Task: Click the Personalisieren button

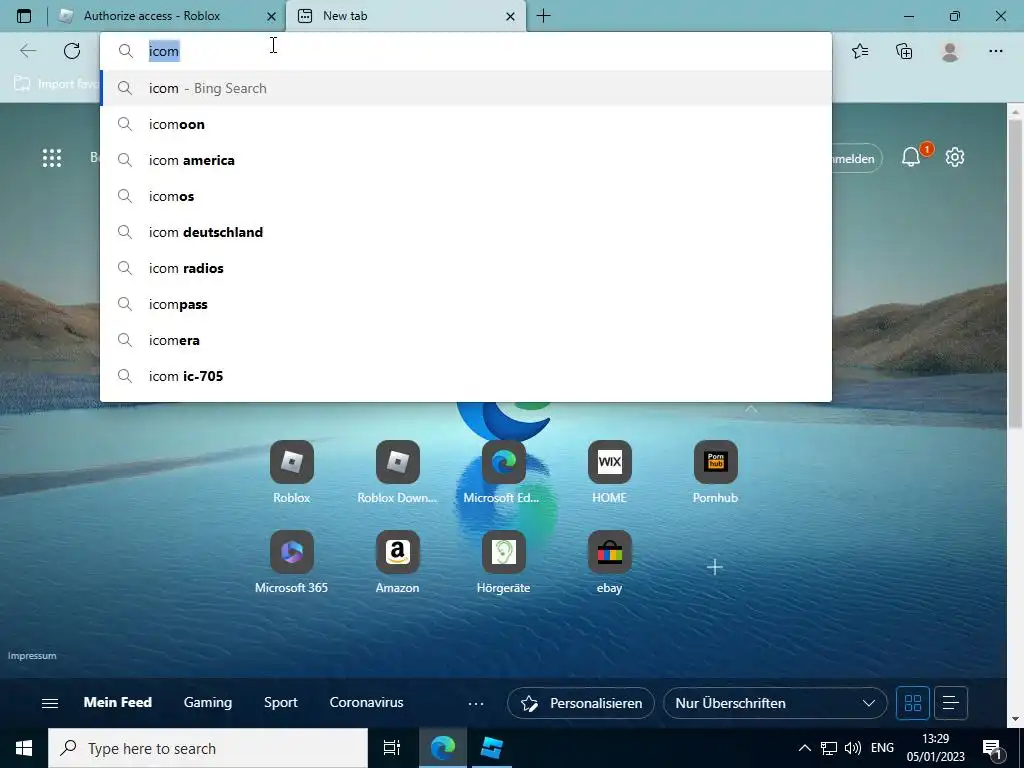Action: (x=581, y=703)
